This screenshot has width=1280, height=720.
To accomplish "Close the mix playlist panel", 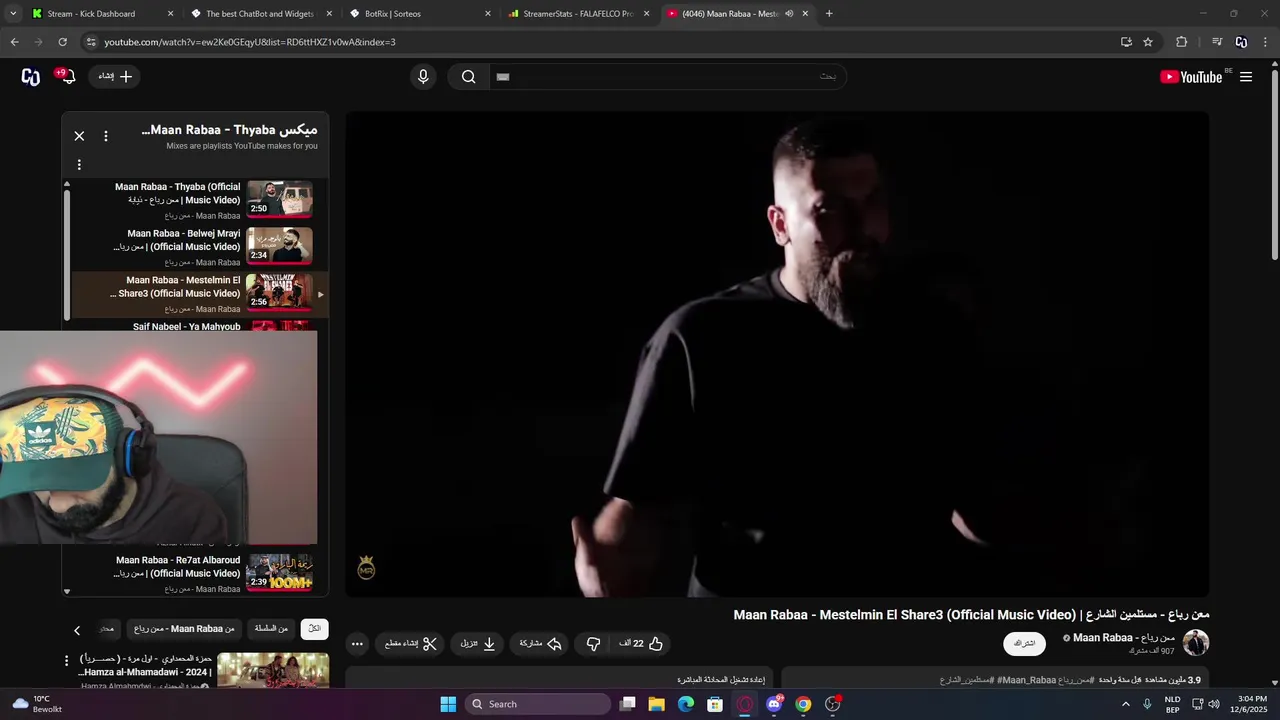I will (79, 136).
